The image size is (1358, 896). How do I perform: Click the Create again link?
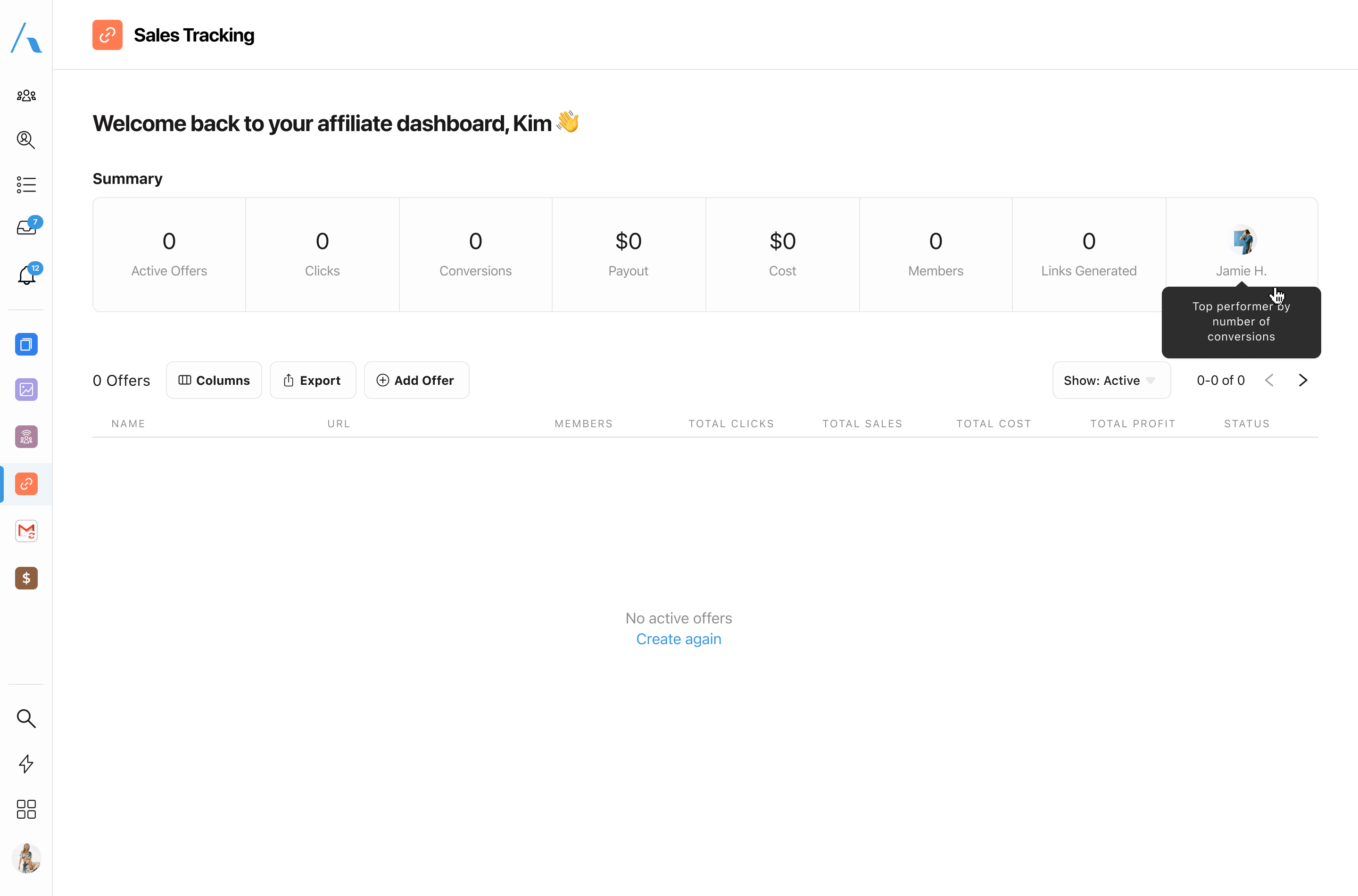(x=678, y=639)
